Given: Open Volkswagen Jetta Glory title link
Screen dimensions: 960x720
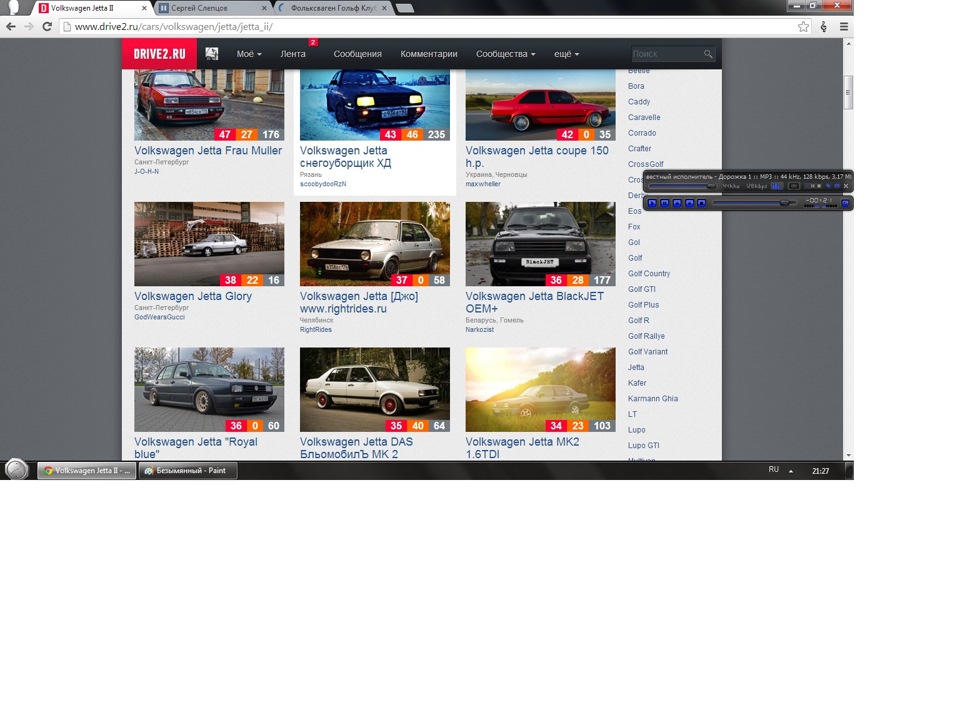Looking at the screenshot, I should [193, 296].
